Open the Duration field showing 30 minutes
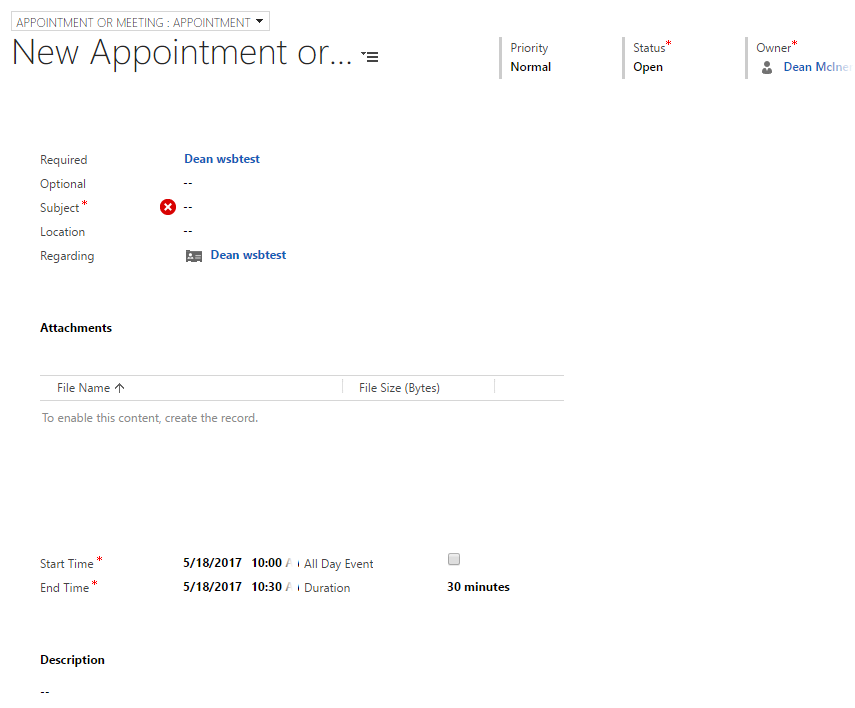The image size is (855, 708). click(x=478, y=587)
